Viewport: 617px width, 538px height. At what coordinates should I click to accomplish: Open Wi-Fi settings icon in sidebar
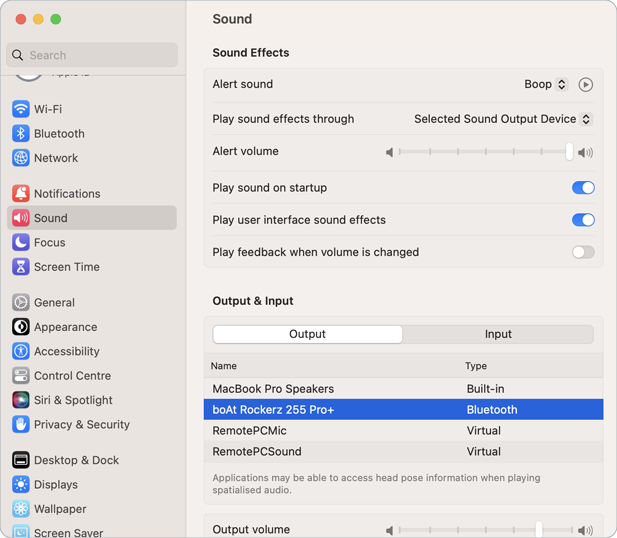tap(21, 109)
